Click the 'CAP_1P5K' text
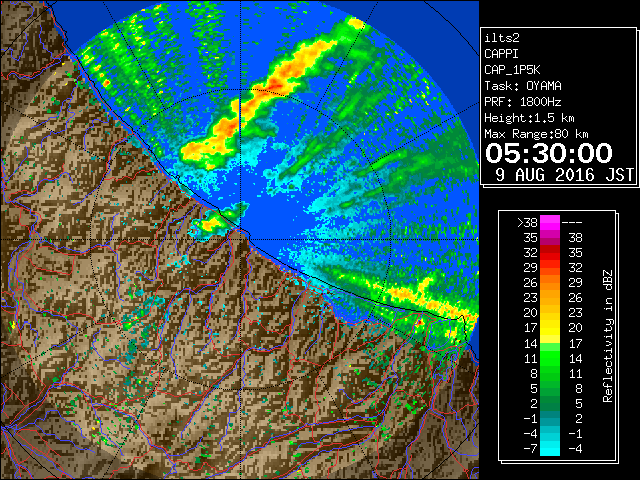The image size is (640, 480). point(512,70)
